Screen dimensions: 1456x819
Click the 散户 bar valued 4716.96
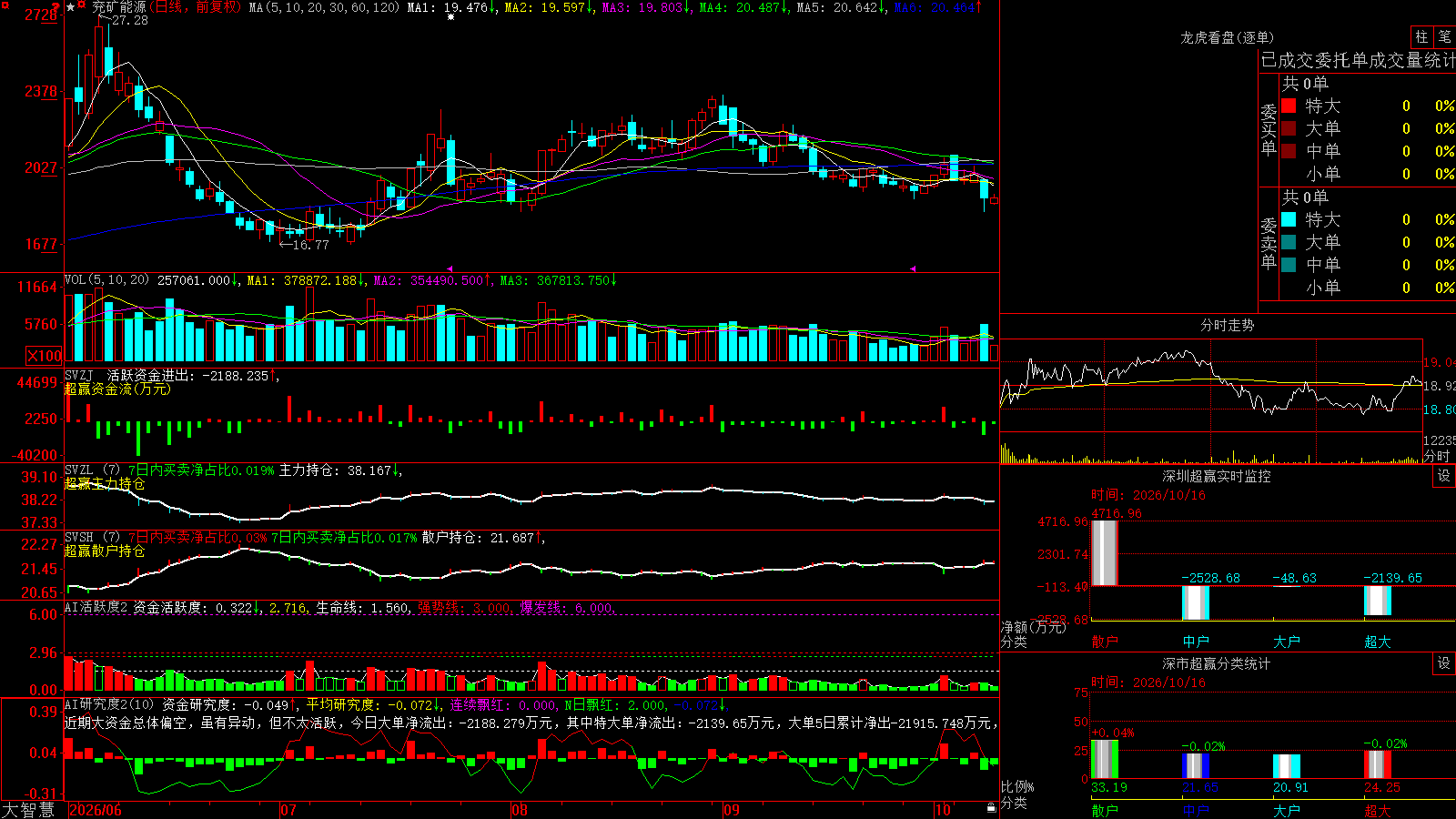pyautogui.click(x=1104, y=552)
